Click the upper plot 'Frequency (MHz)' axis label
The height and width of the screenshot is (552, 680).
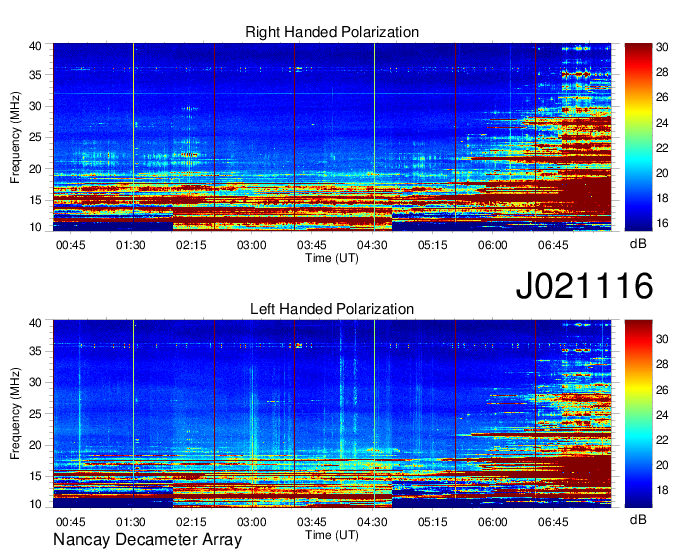15,137
